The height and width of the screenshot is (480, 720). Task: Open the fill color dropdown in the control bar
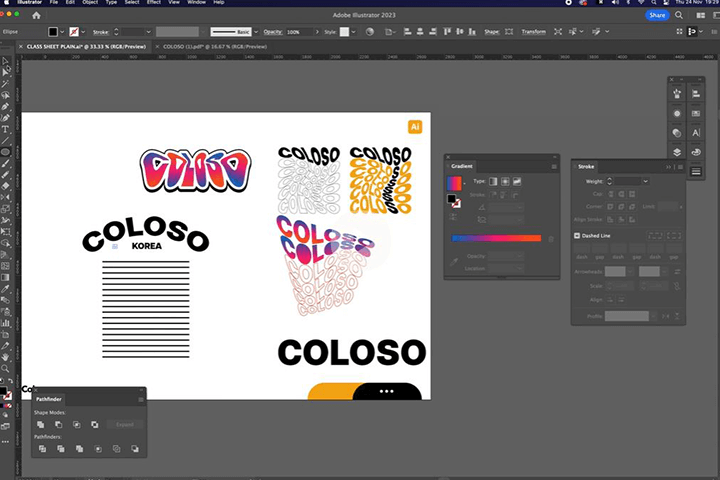(x=62, y=32)
